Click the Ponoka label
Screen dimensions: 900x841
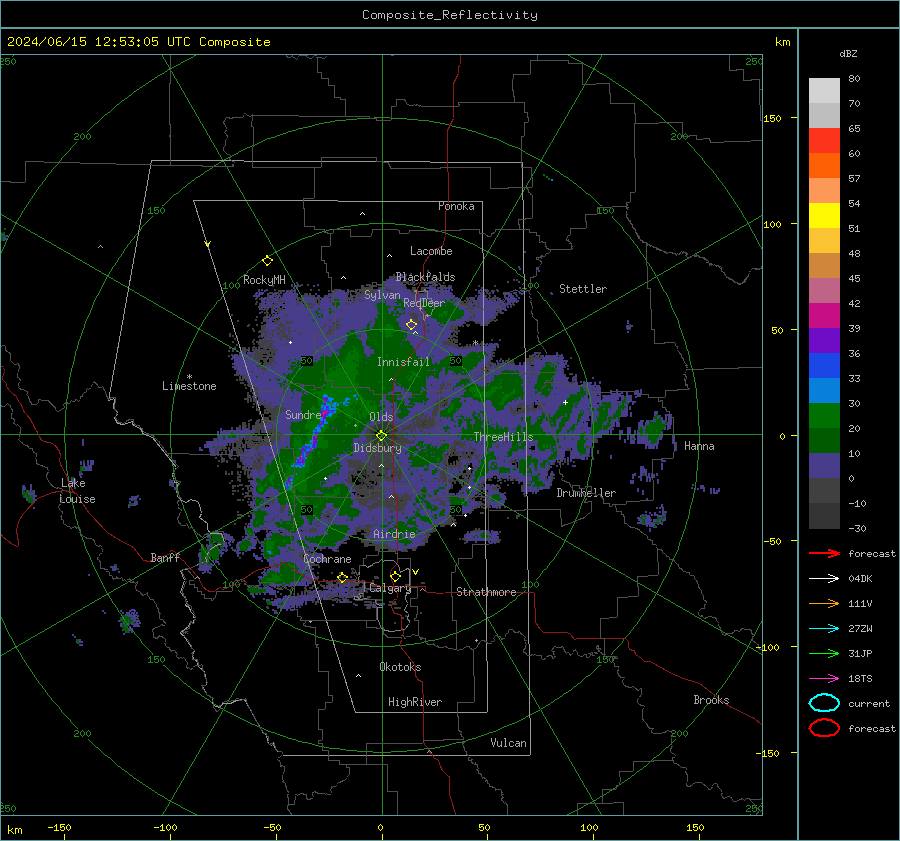[x=456, y=207]
